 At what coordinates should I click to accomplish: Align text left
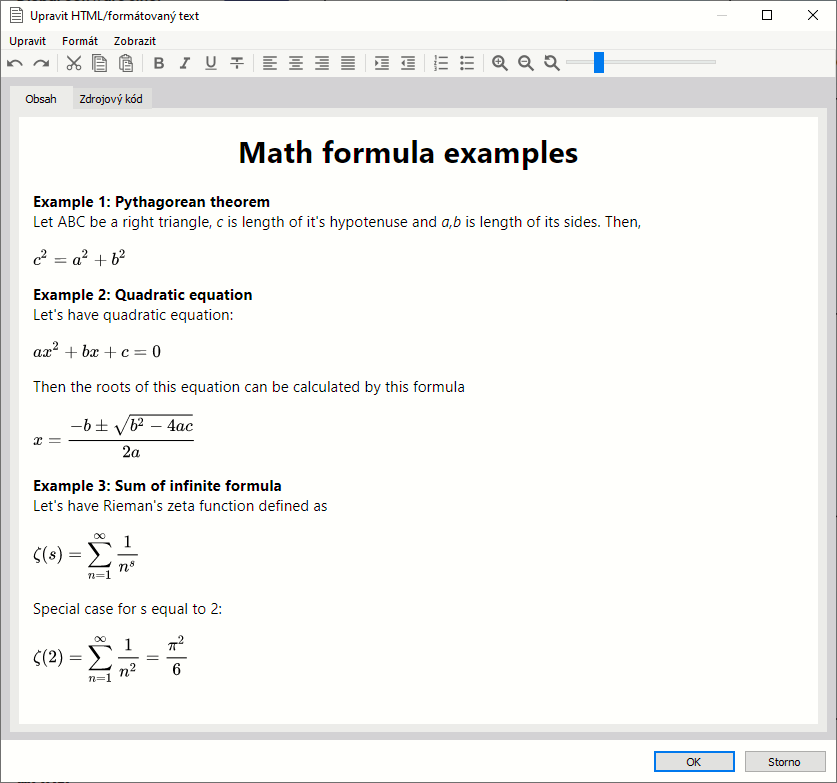click(270, 63)
